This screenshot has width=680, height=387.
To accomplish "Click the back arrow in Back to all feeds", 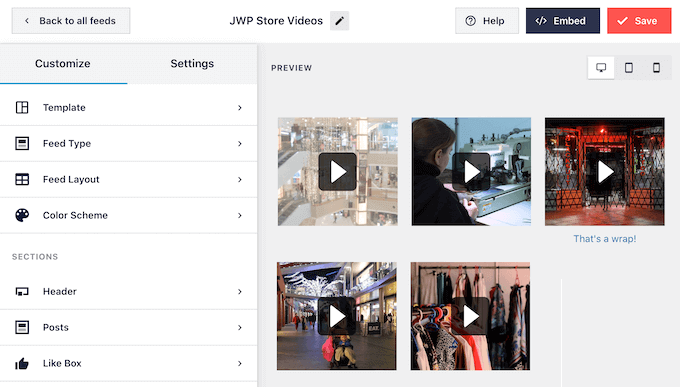I will 27,21.
